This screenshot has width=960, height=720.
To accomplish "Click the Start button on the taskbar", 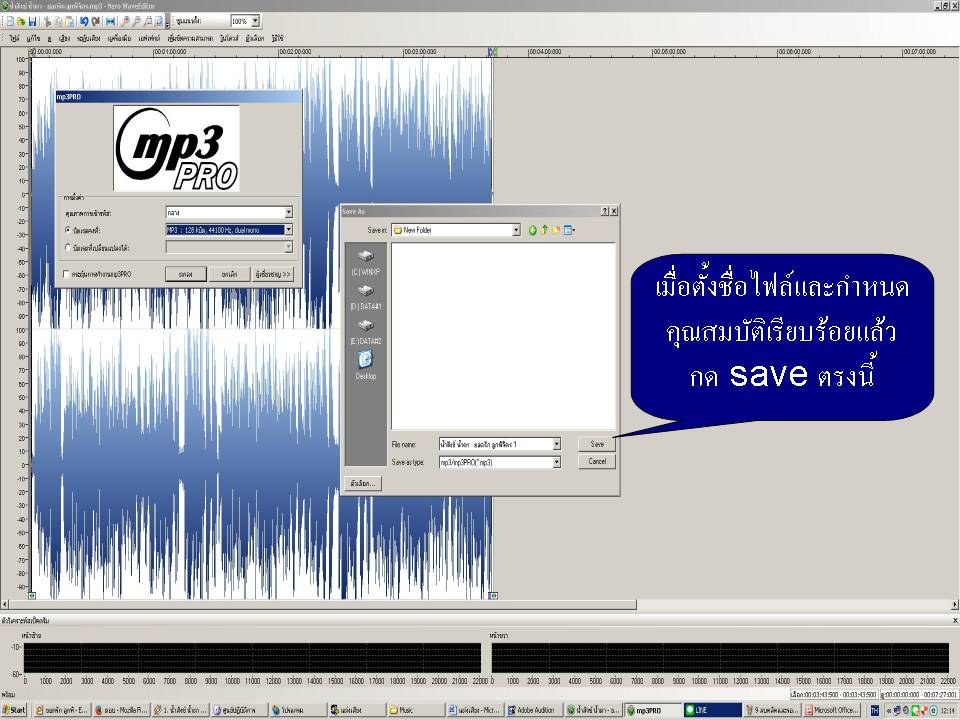I will (x=13, y=710).
